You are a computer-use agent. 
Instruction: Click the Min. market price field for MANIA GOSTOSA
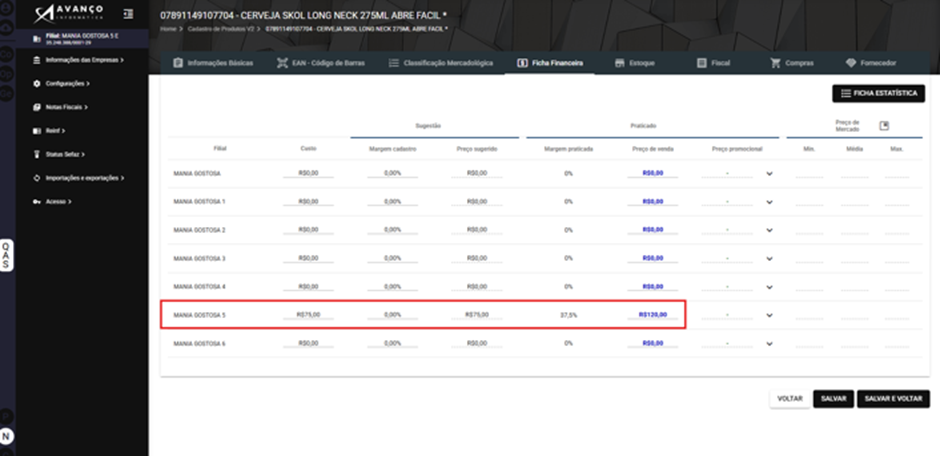pos(809,174)
